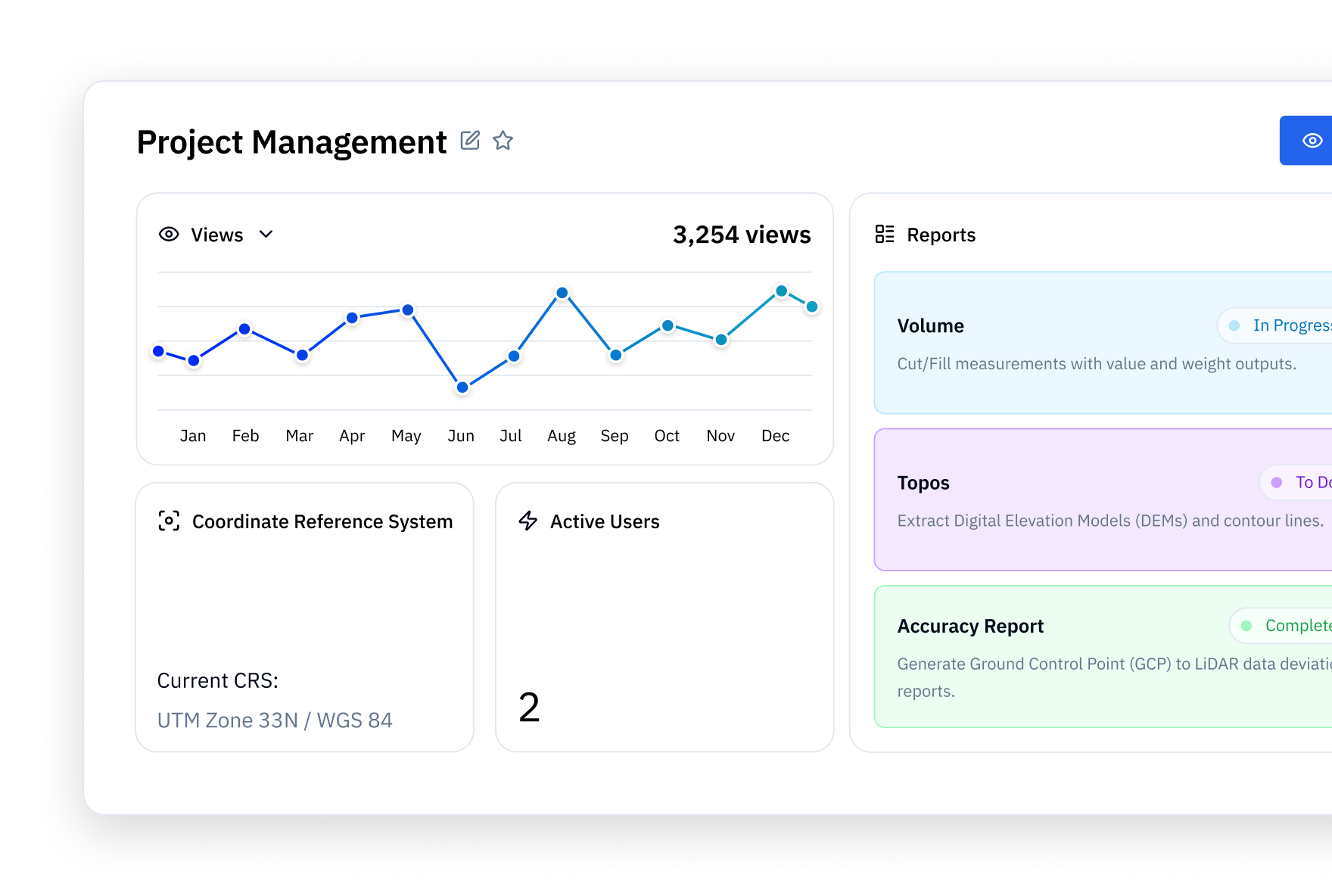Image resolution: width=1332 pixels, height=896 pixels.
Task: Click the Current CRS: label
Action: pos(218,680)
